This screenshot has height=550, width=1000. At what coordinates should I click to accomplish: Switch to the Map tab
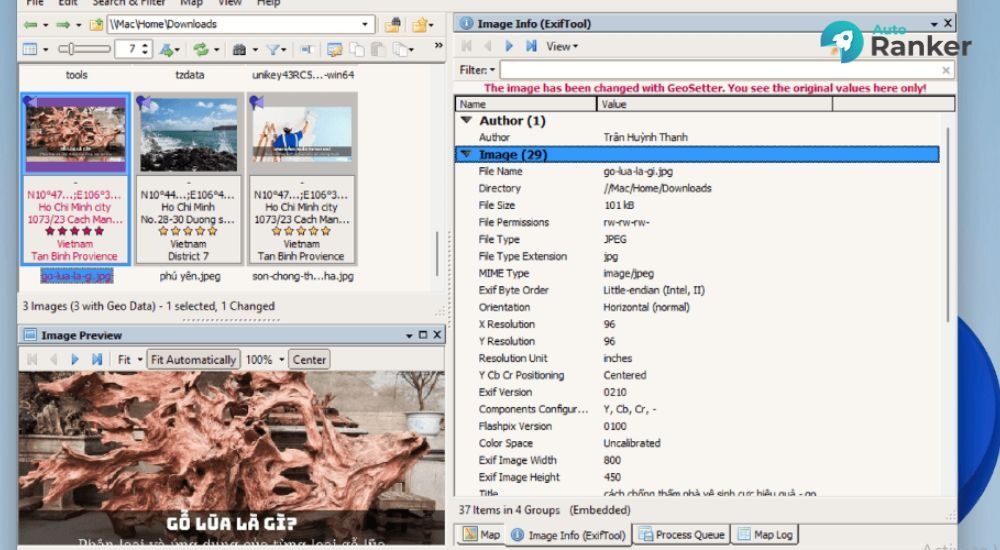(x=482, y=535)
